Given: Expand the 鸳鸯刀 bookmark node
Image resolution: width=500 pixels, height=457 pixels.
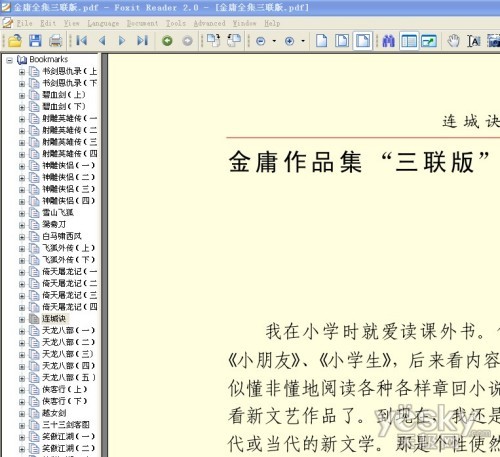Looking at the screenshot, I should pos(22,225).
